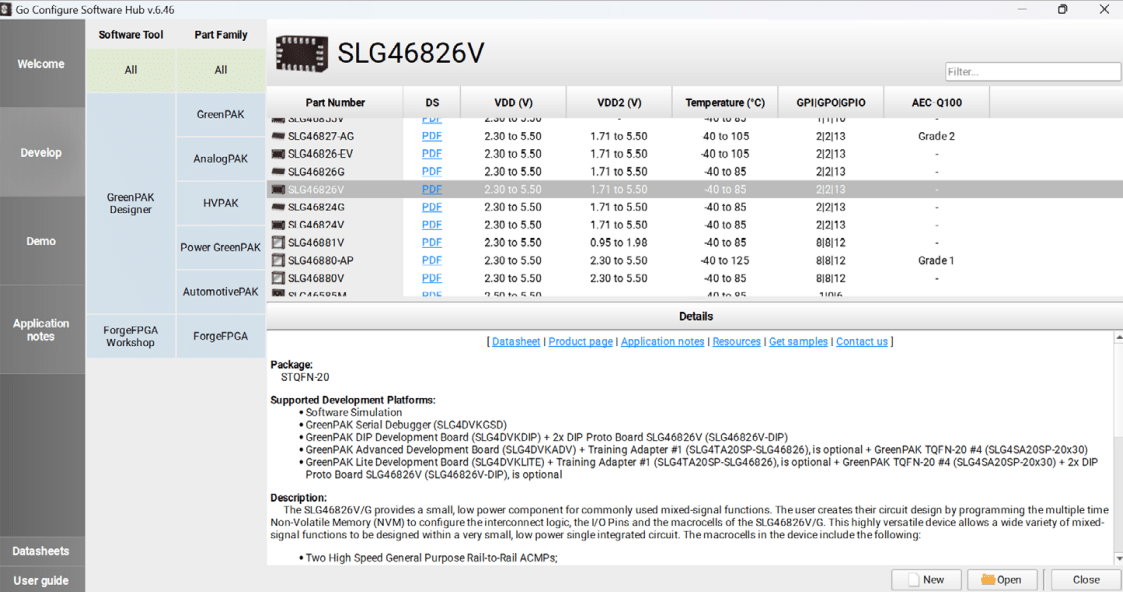This screenshot has width=1123, height=592.
Task: Filter by HVPAK part family
Action: coord(221,203)
